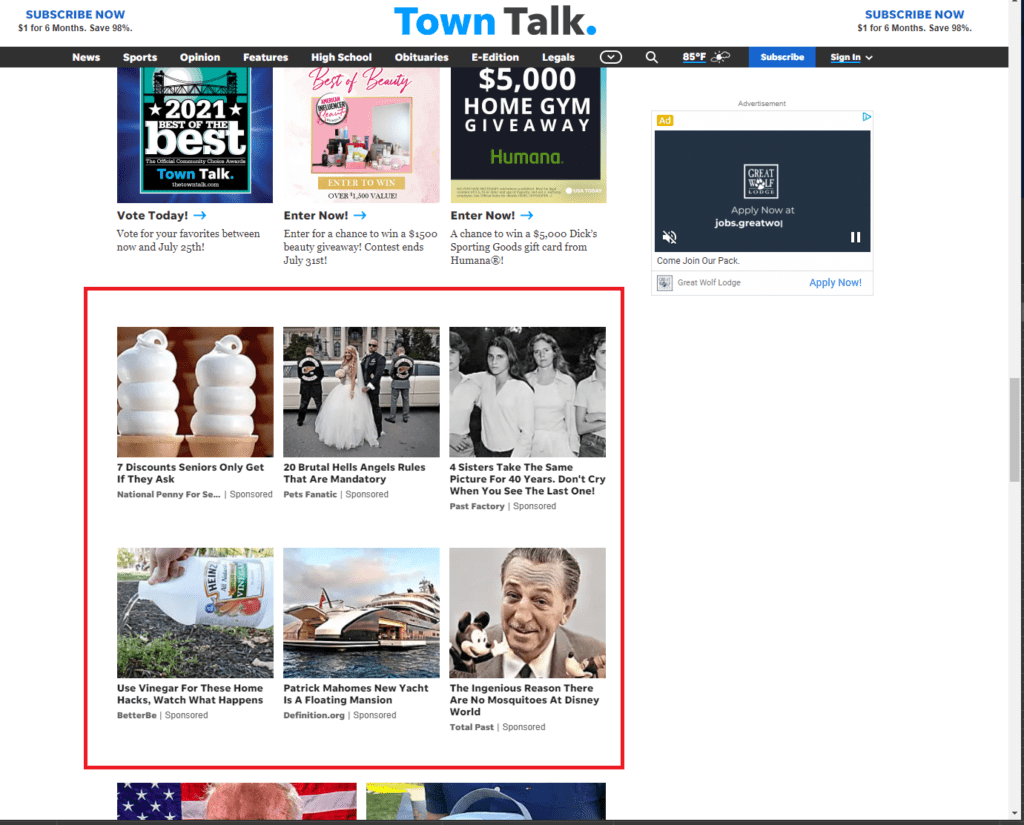Open the Mickey Mouse puppet thumbnail
The image size is (1024, 825).
pyautogui.click(x=528, y=613)
